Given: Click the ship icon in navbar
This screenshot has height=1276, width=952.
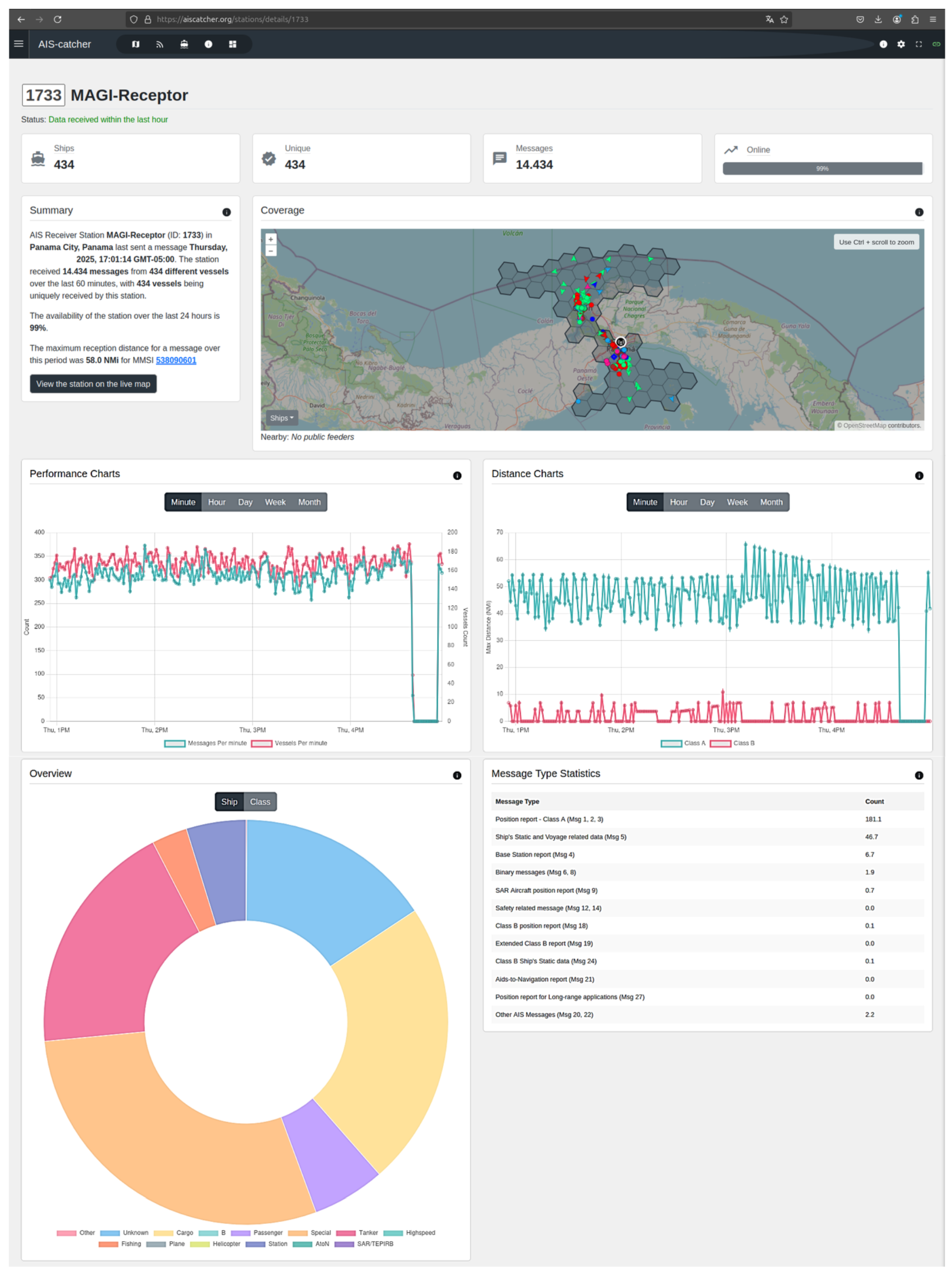Looking at the screenshot, I should pyautogui.click(x=184, y=44).
